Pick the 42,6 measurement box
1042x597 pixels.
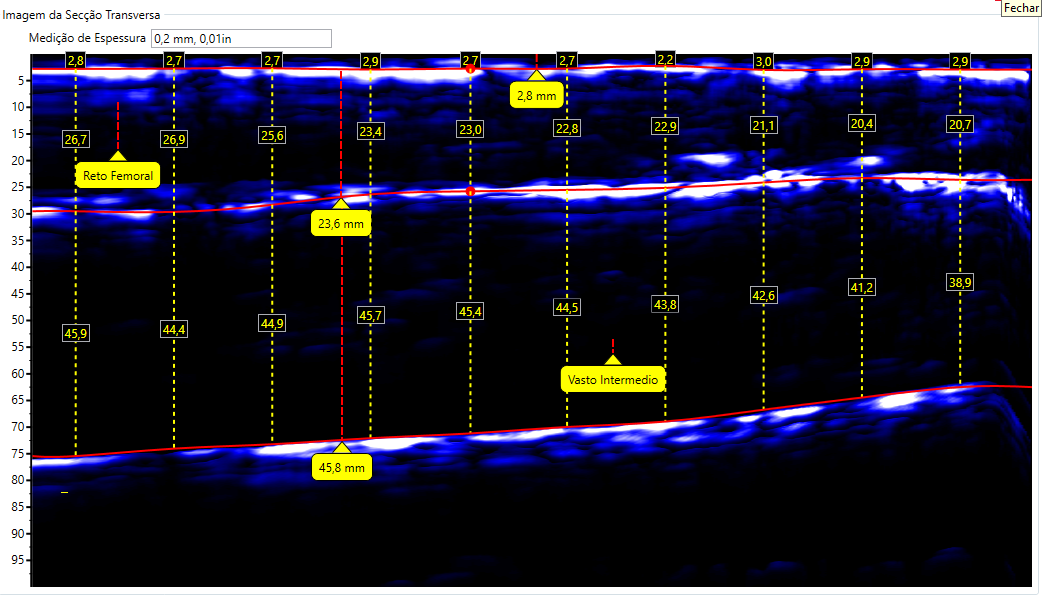[763, 295]
